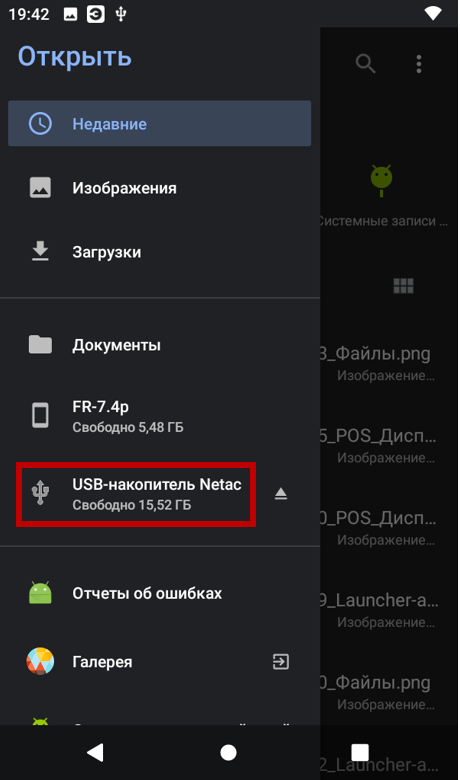The width and height of the screenshot is (460, 780).
Task: Switch to grid view icon
Action: click(x=403, y=286)
